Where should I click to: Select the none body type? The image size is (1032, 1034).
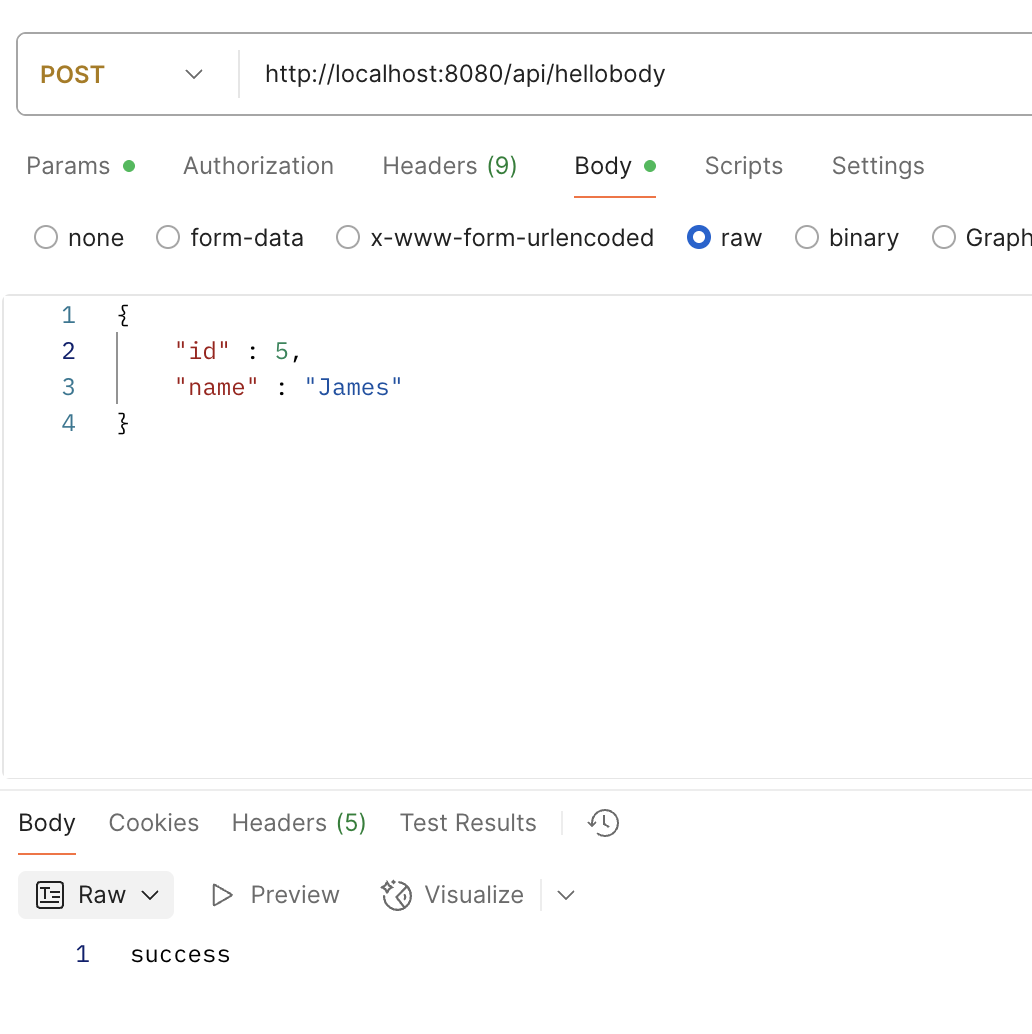coord(46,238)
